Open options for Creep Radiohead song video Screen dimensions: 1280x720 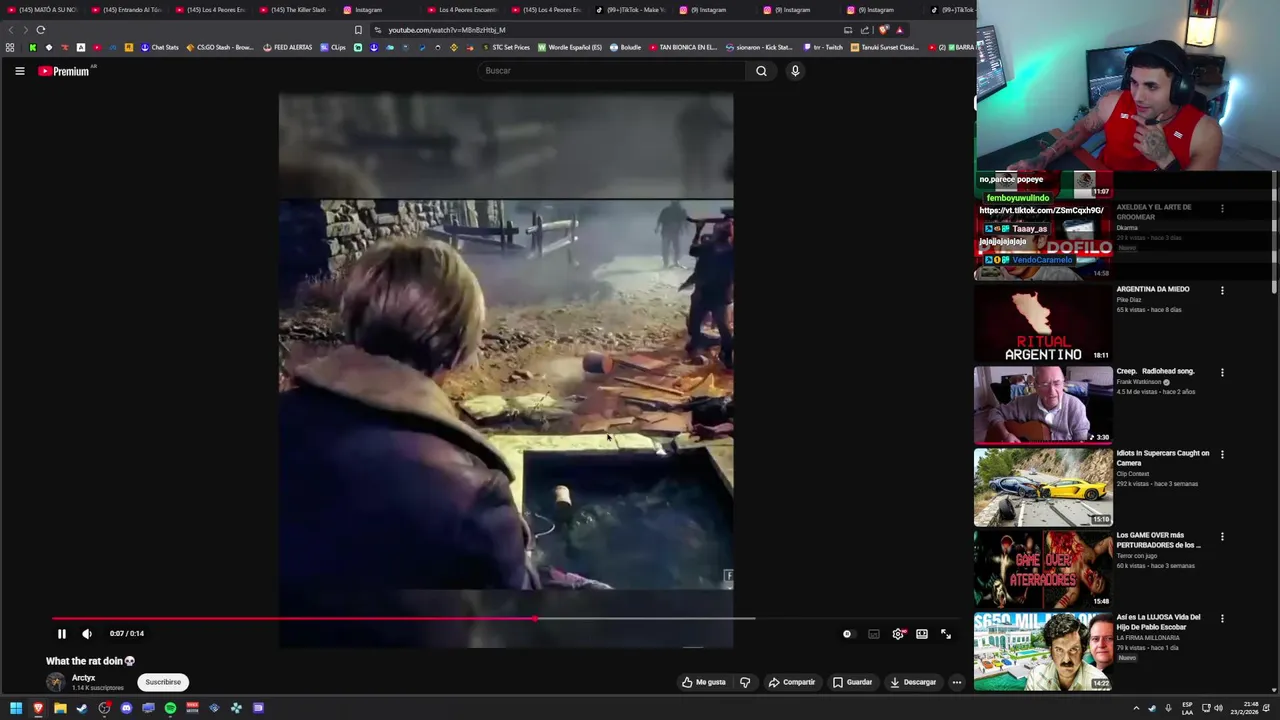pos(1222,372)
